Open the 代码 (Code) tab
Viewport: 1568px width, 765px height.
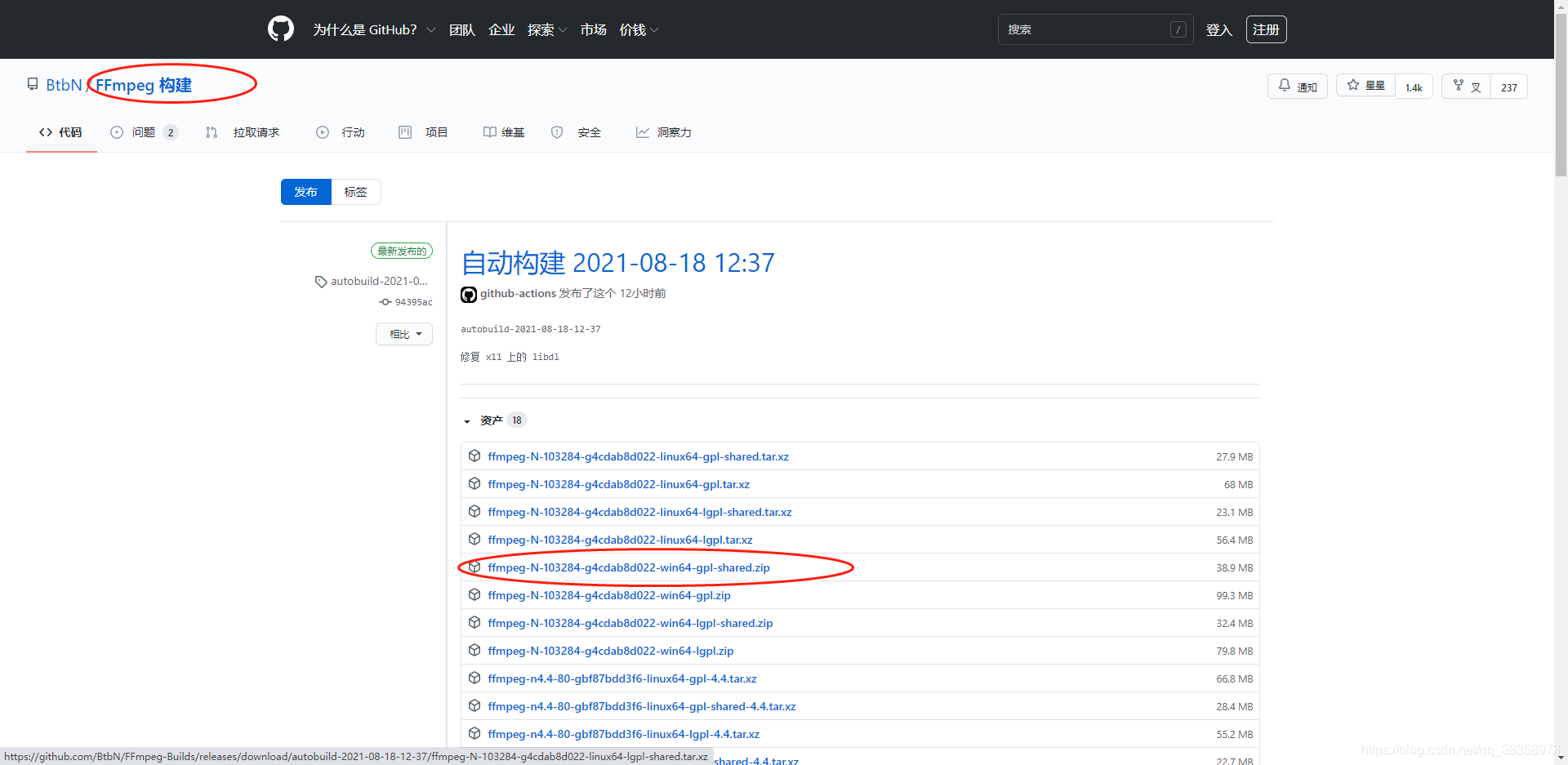(x=61, y=132)
